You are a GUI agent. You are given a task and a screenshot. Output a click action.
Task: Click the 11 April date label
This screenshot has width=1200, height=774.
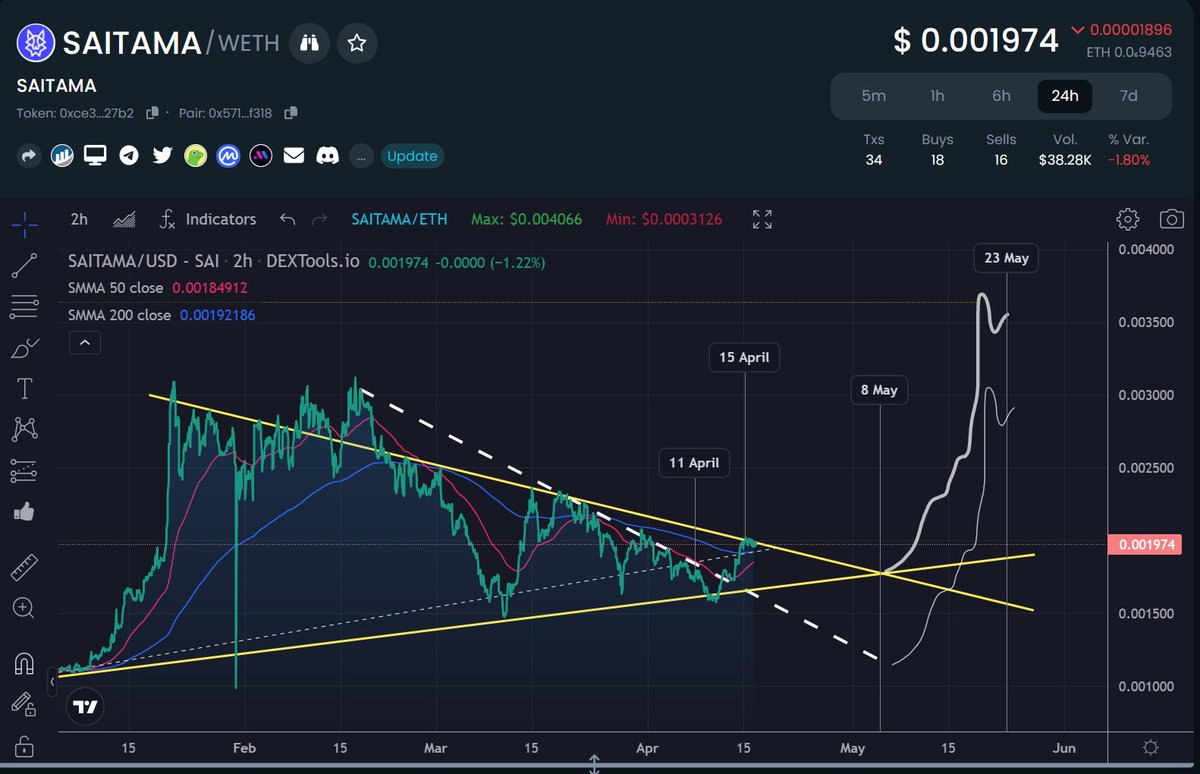coord(695,463)
